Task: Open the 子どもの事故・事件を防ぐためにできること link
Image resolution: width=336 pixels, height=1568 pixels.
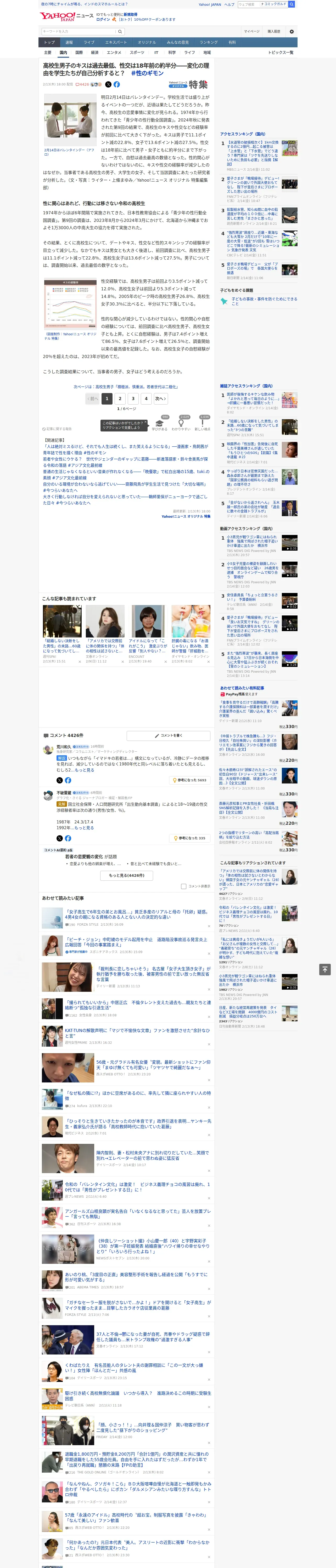Action: 264,301
